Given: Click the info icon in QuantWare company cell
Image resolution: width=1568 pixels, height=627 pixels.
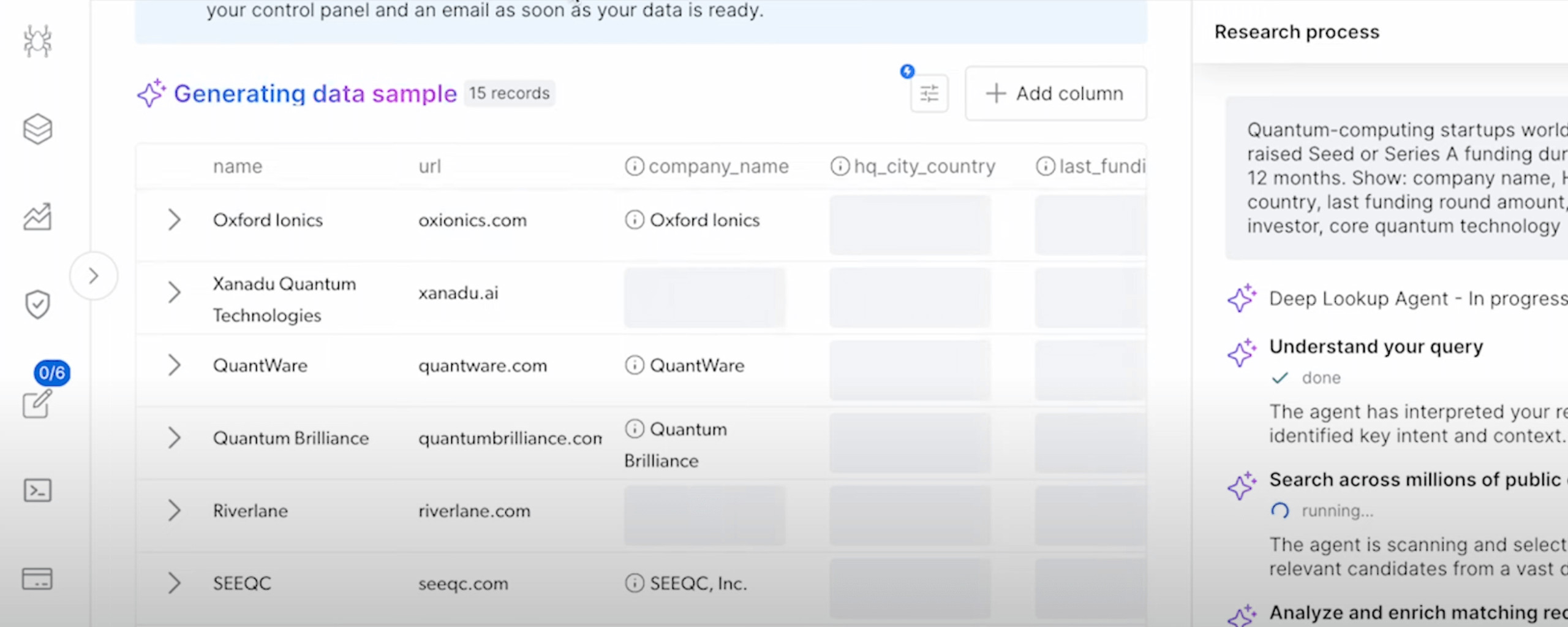Looking at the screenshot, I should tap(635, 365).
